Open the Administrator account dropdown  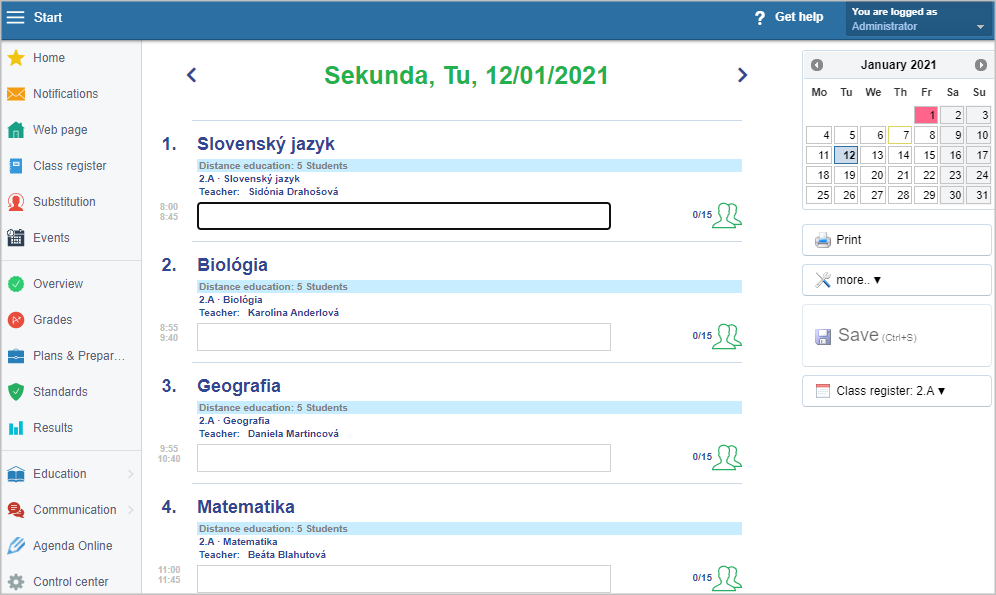pos(919,19)
